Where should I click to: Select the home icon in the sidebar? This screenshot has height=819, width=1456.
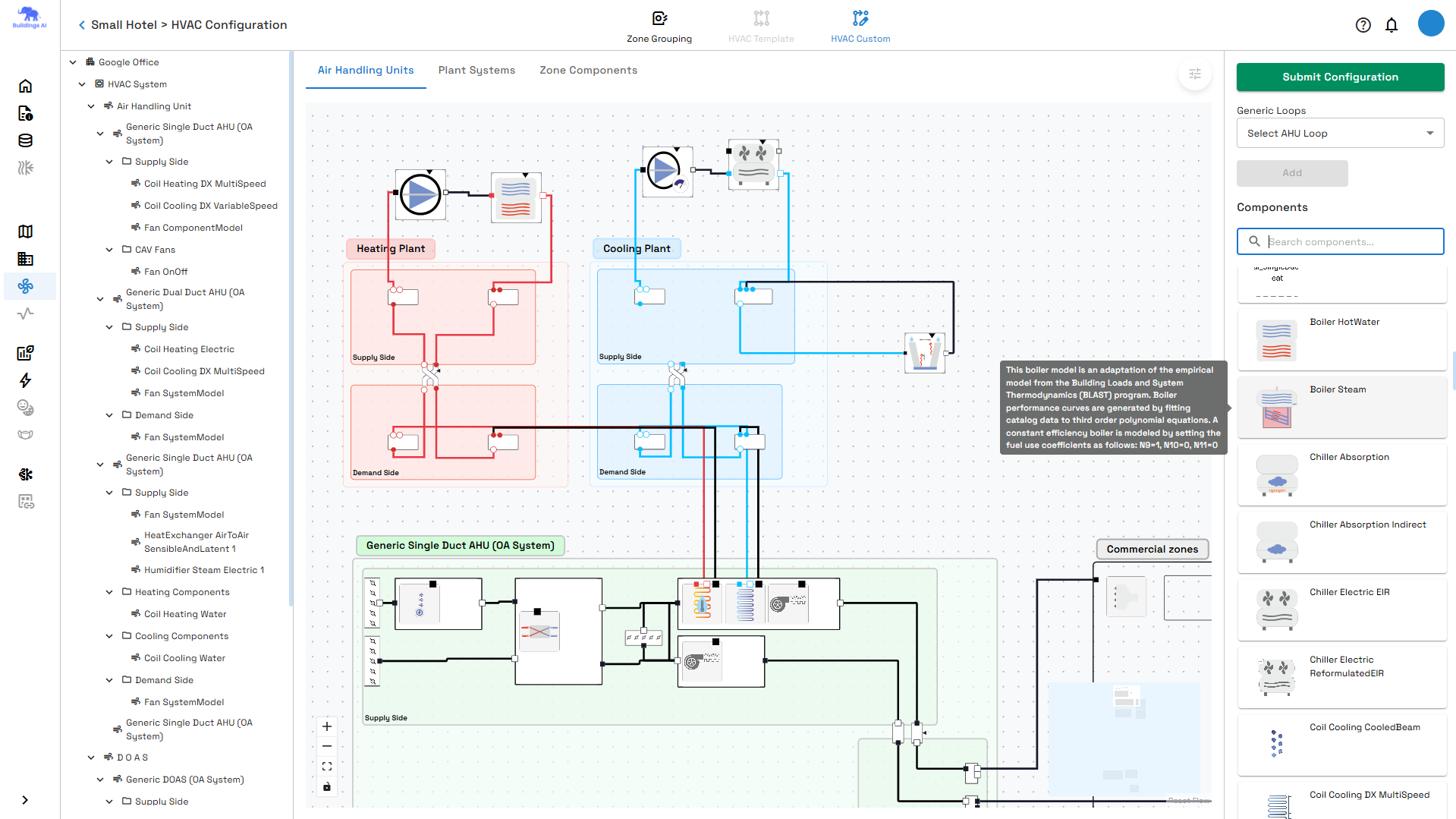coord(26,86)
